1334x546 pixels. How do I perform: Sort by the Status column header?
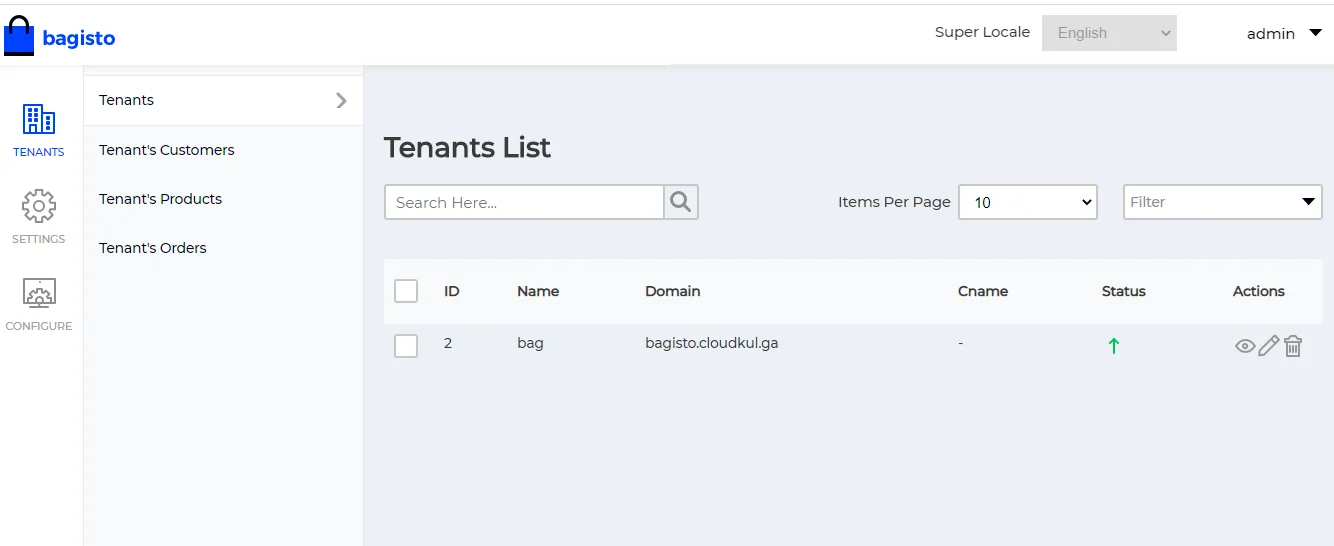pos(1124,291)
